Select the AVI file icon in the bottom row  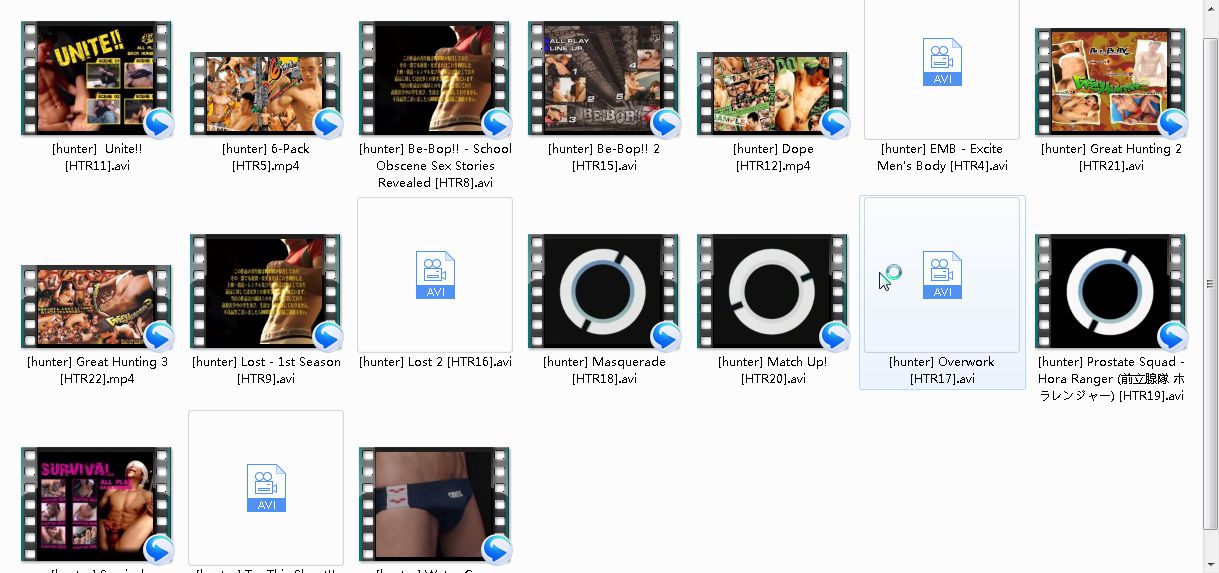[266, 488]
